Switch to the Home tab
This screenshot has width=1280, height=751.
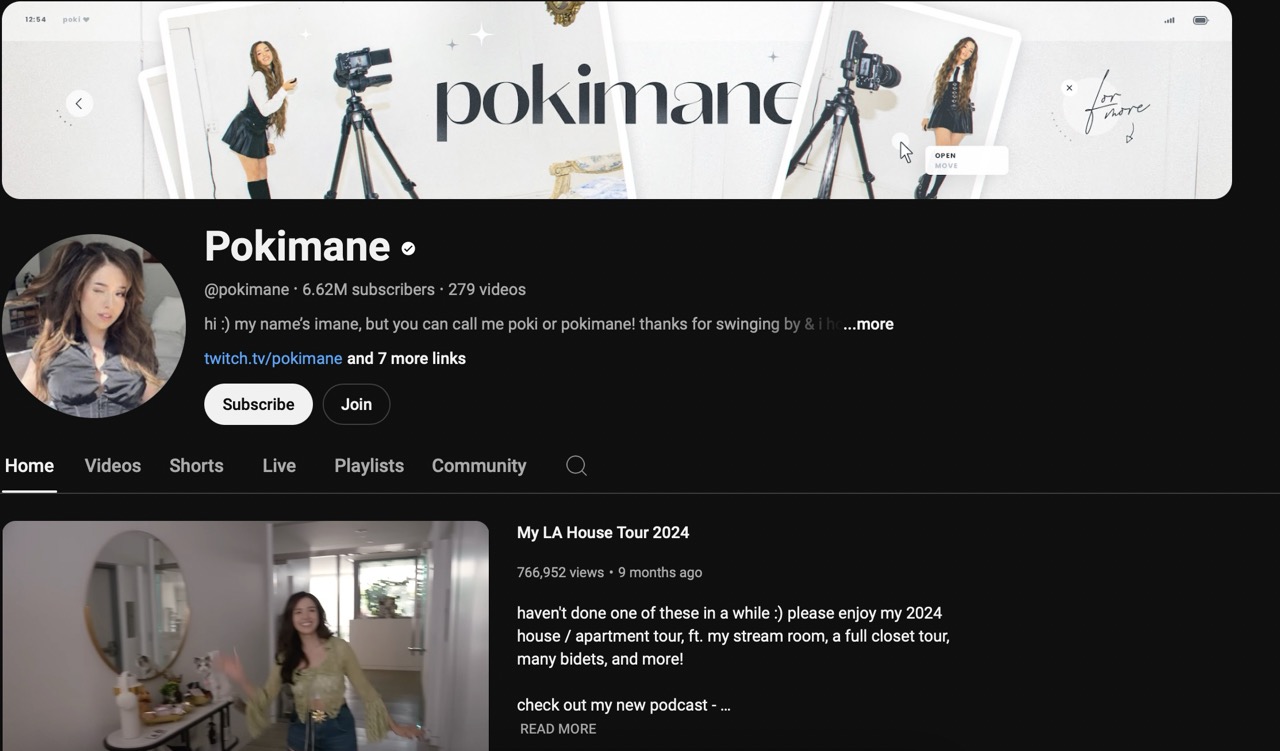(29, 465)
